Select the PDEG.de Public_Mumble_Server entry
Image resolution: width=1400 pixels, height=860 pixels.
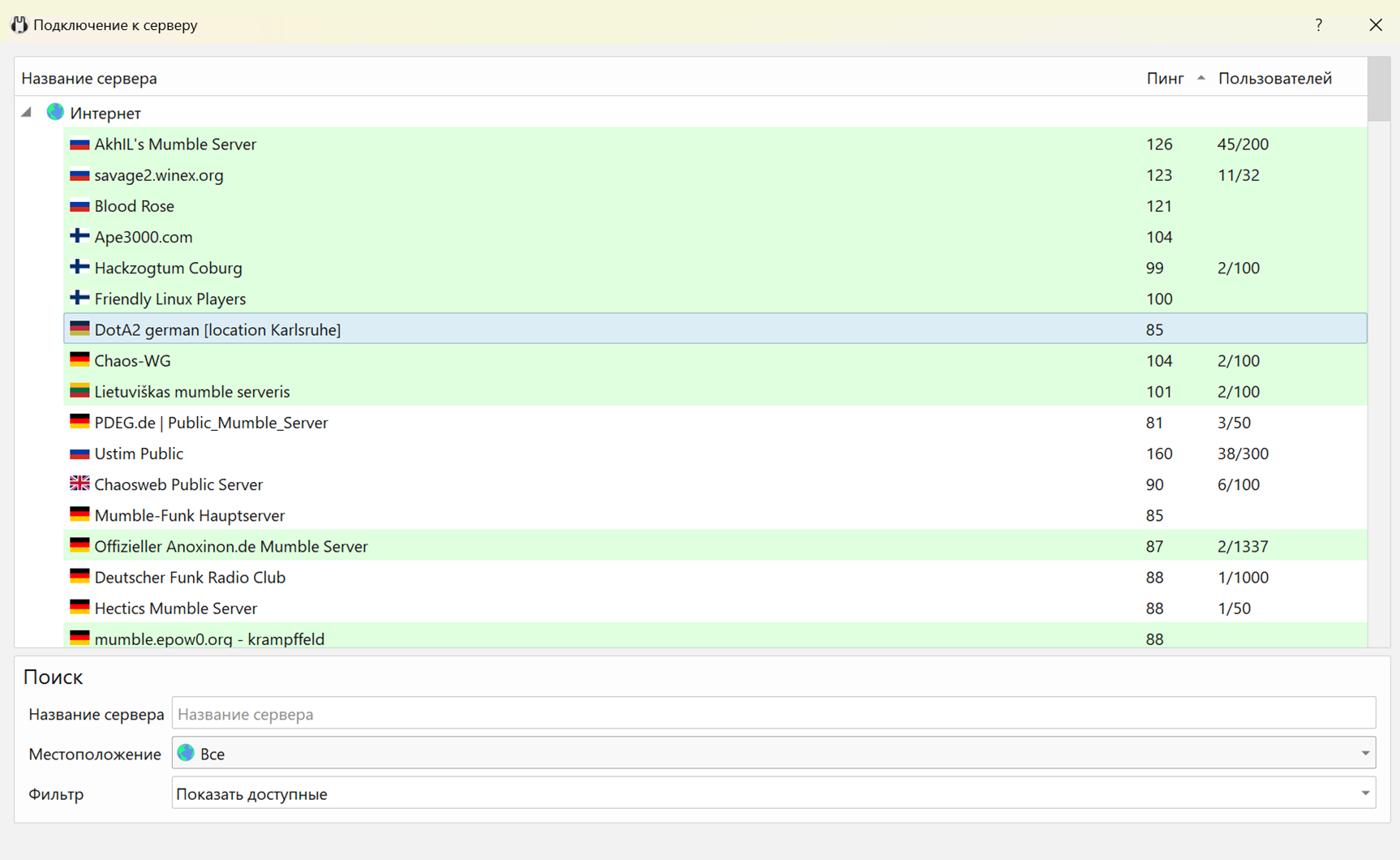coord(211,423)
